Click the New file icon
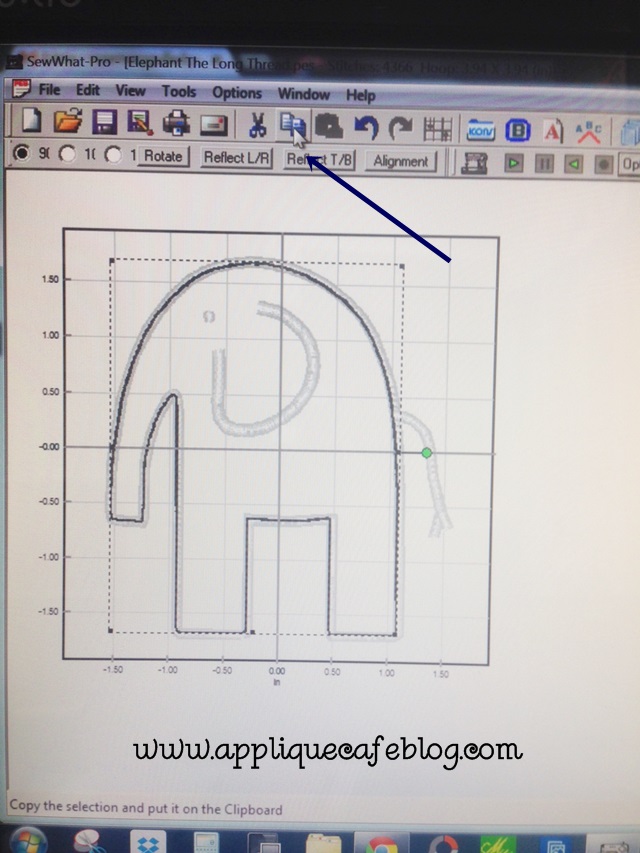The height and width of the screenshot is (853, 640). pyautogui.click(x=33, y=124)
